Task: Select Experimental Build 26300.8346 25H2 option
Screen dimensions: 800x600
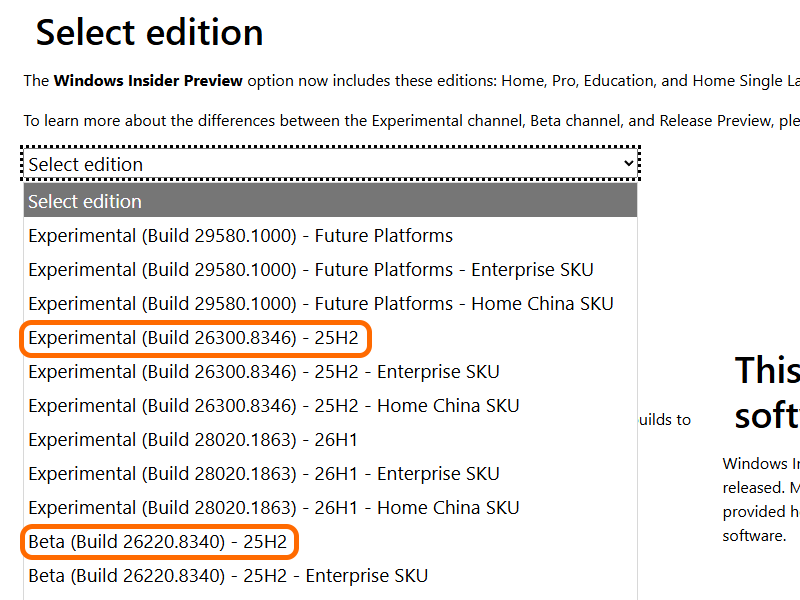Action: tap(330, 338)
